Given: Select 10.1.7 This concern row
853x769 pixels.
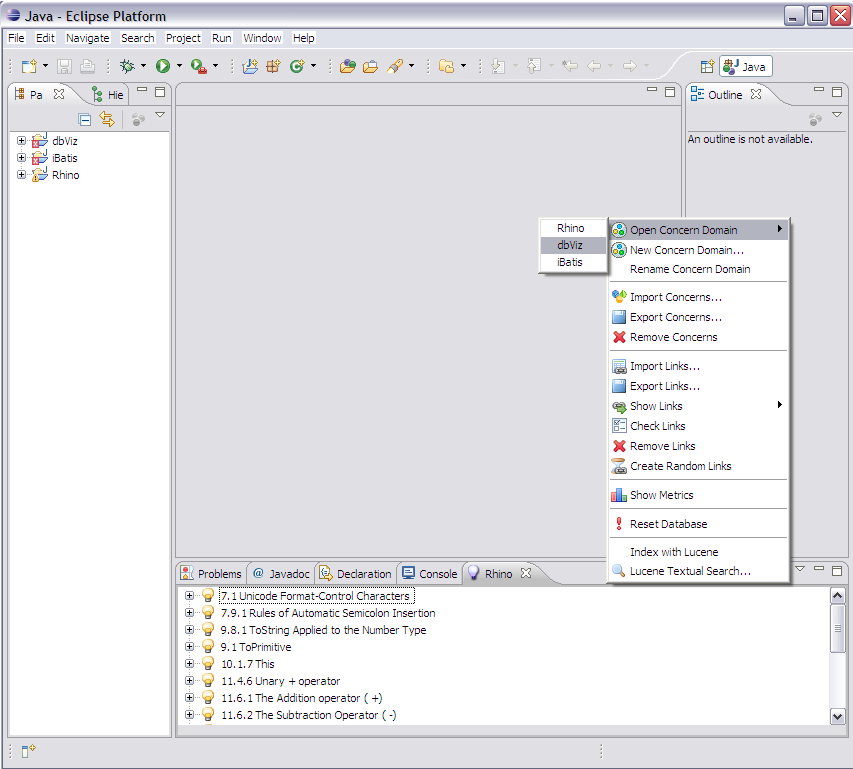Looking at the screenshot, I should coord(248,664).
